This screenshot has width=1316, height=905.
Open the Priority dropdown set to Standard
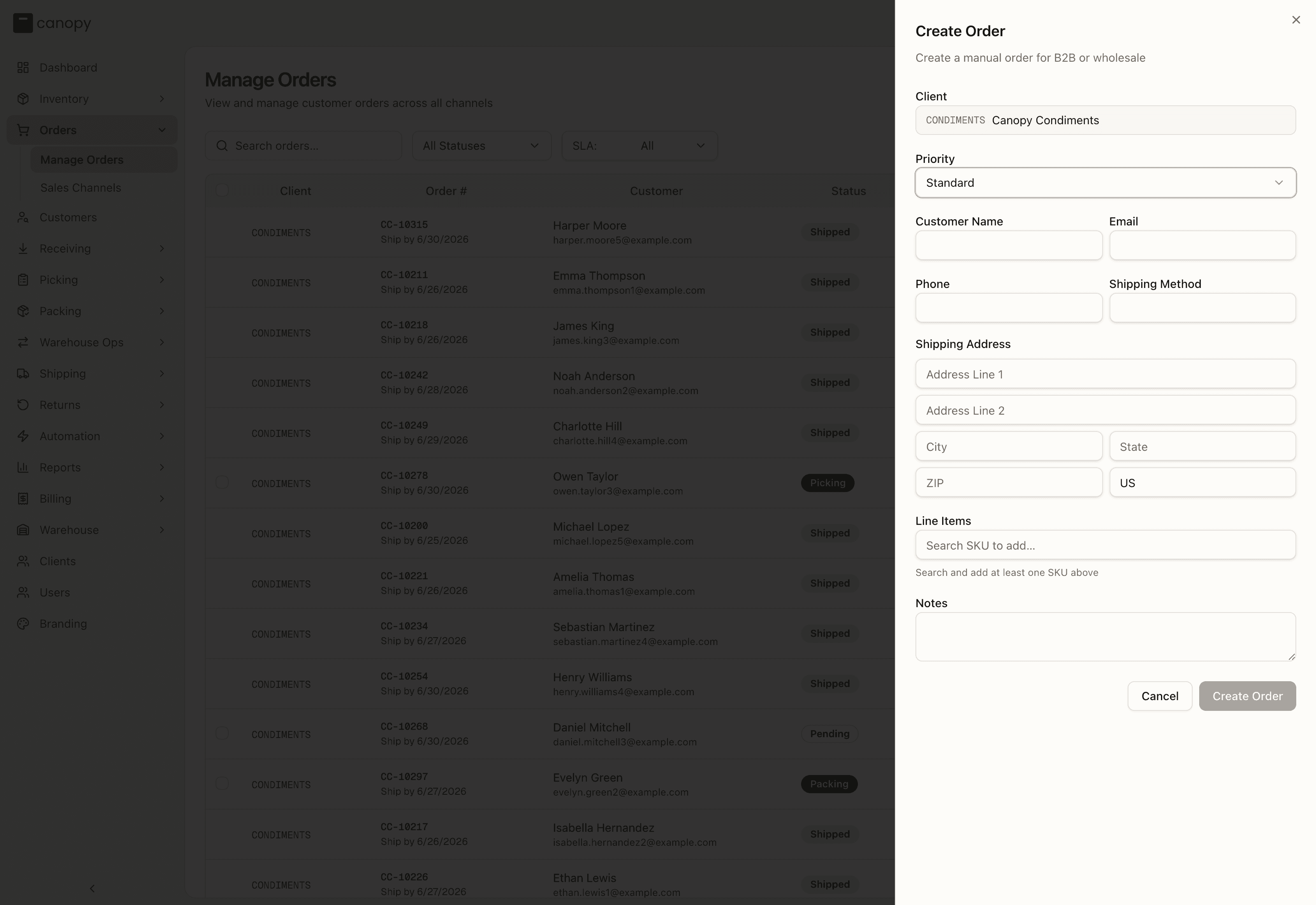click(1105, 183)
